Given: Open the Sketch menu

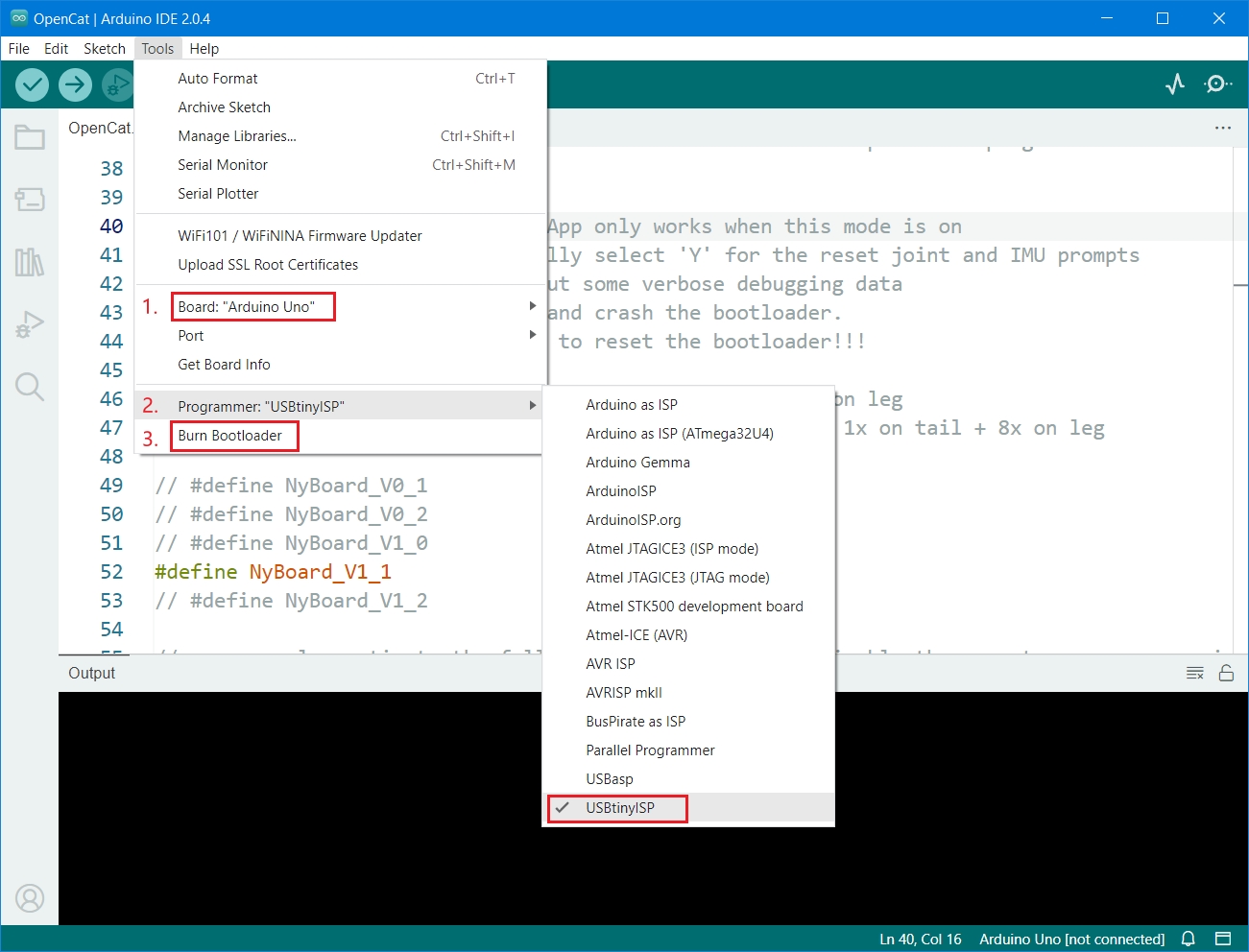Looking at the screenshot, I should 104,49.
